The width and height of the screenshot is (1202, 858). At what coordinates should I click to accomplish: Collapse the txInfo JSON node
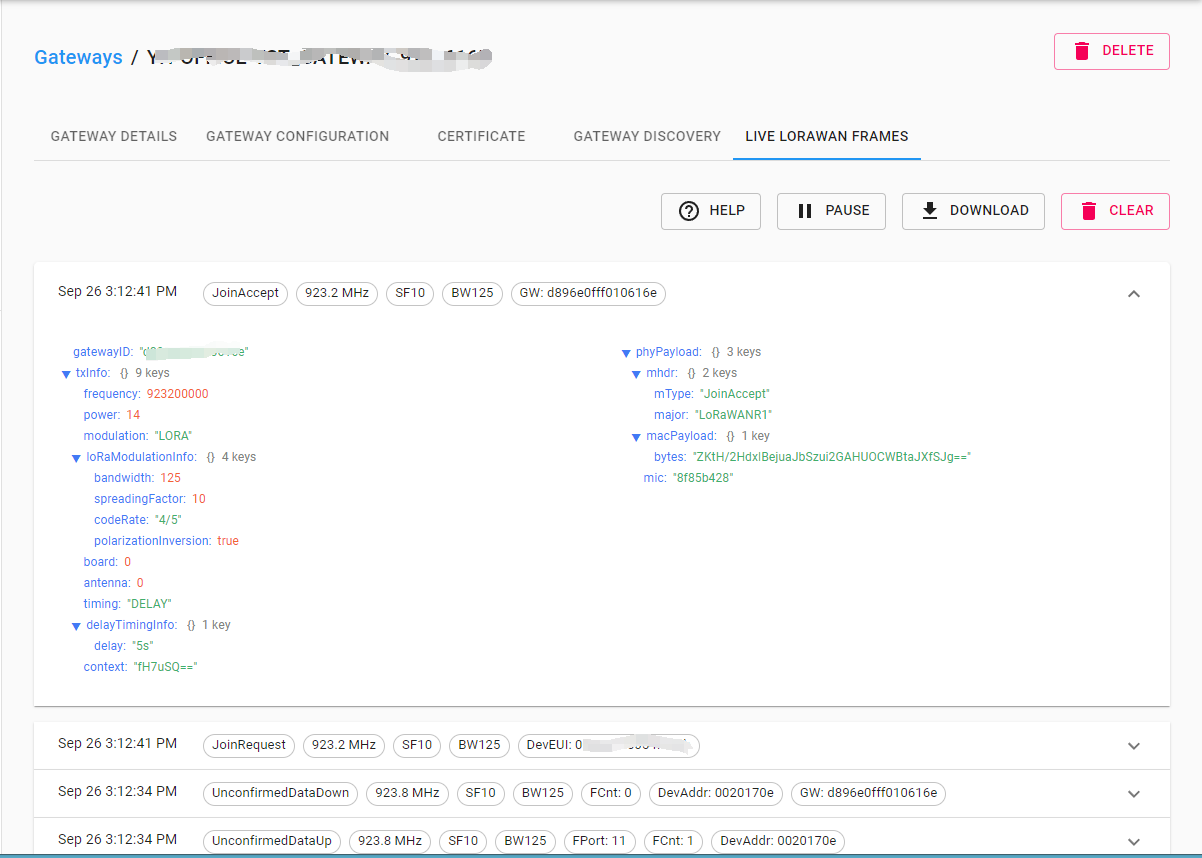67,374
